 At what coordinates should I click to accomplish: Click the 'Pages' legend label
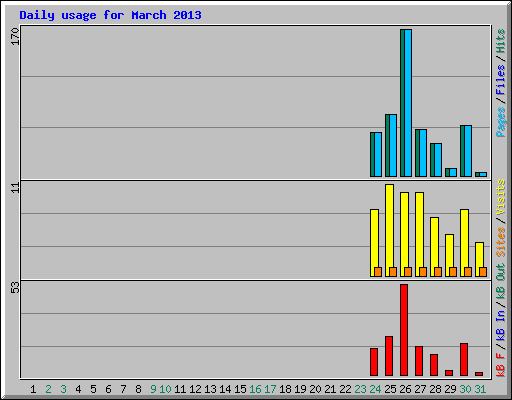tap(501, 122)
